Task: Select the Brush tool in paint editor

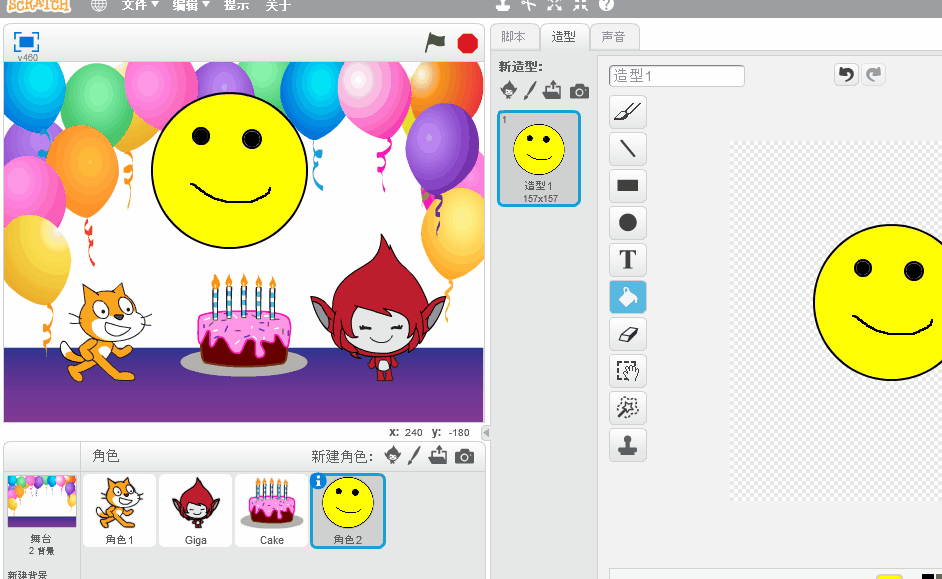Action: (628, 112)
